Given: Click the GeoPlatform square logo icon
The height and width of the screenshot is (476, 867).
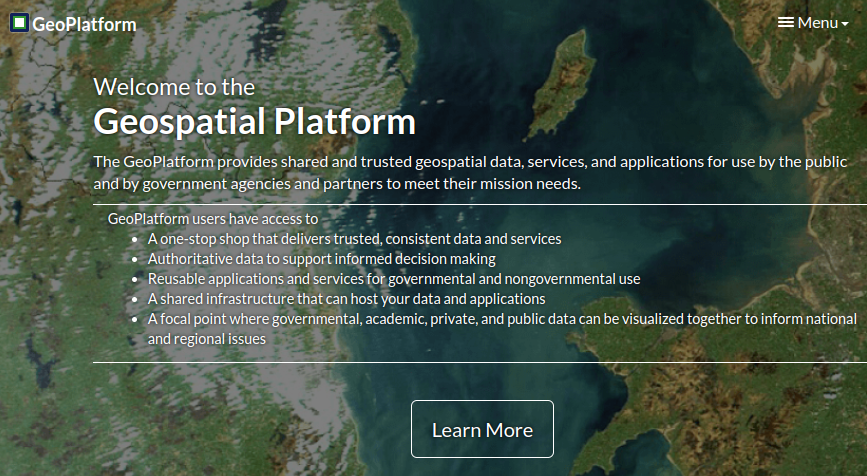Looking at the screenshot, I should click(x=19, y=23).
